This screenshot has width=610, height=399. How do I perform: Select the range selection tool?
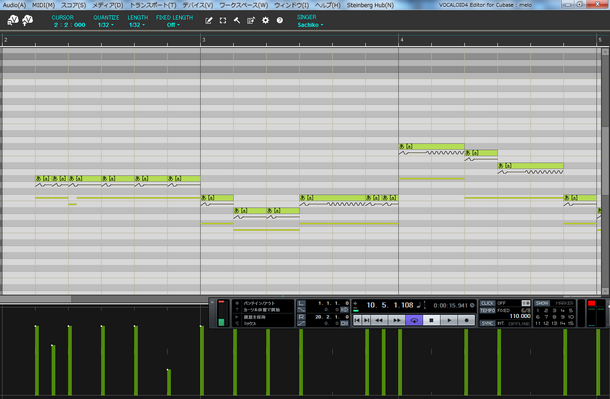tap(223, 21)
